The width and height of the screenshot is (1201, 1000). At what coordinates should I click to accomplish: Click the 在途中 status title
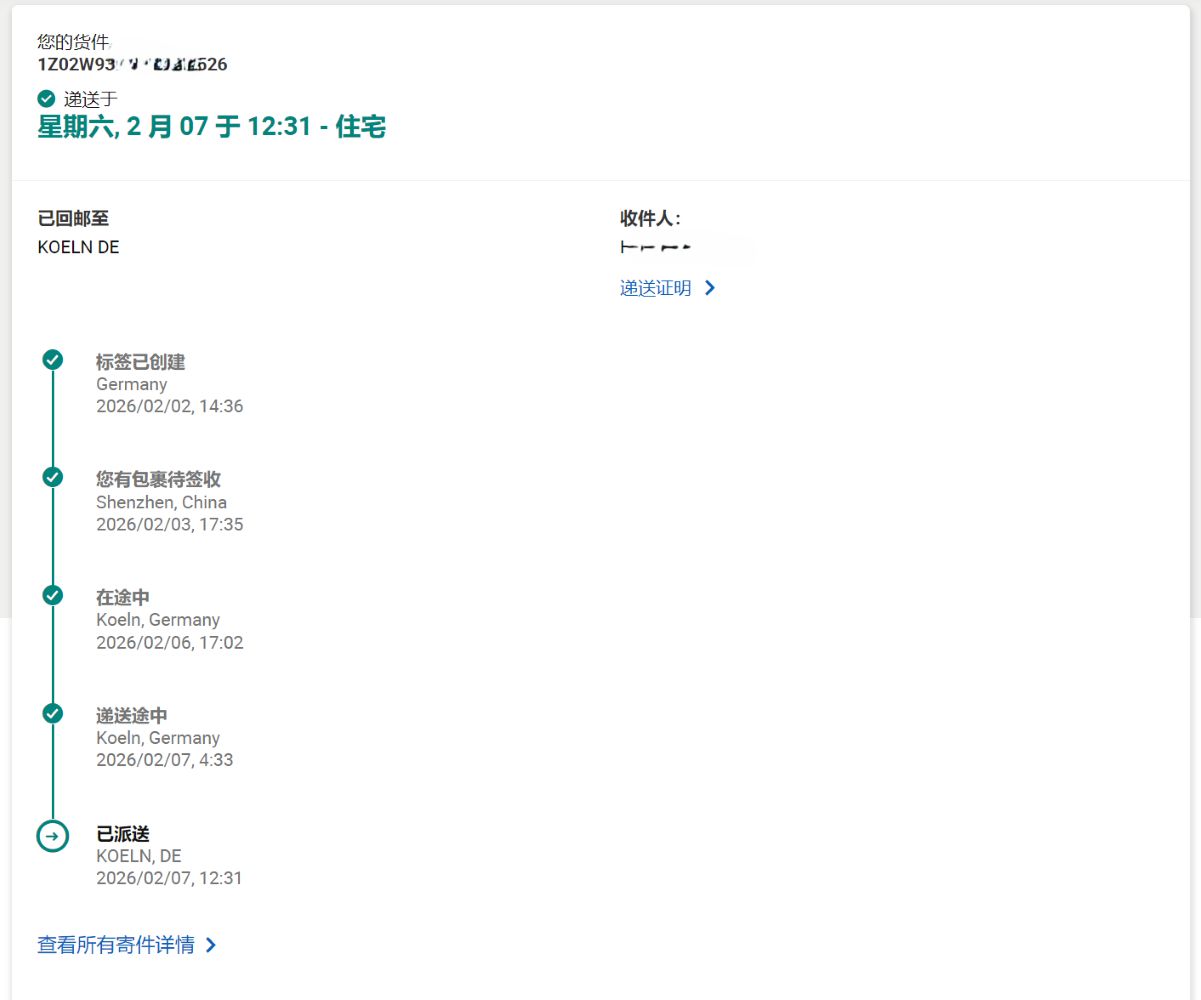click(123, 597)
